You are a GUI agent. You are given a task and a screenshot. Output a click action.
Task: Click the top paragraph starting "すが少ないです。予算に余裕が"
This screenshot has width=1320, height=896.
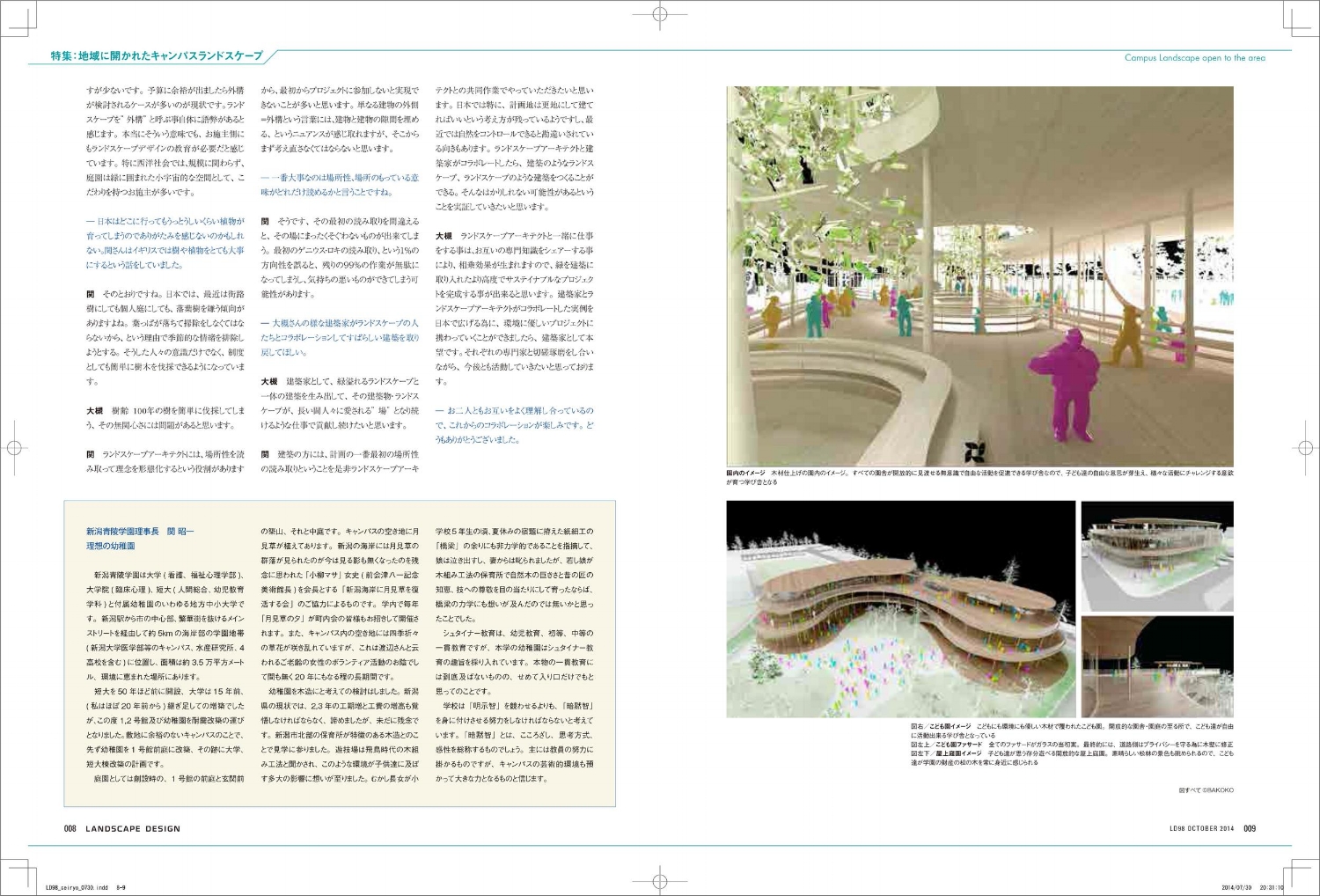click(x=165, y=141)
